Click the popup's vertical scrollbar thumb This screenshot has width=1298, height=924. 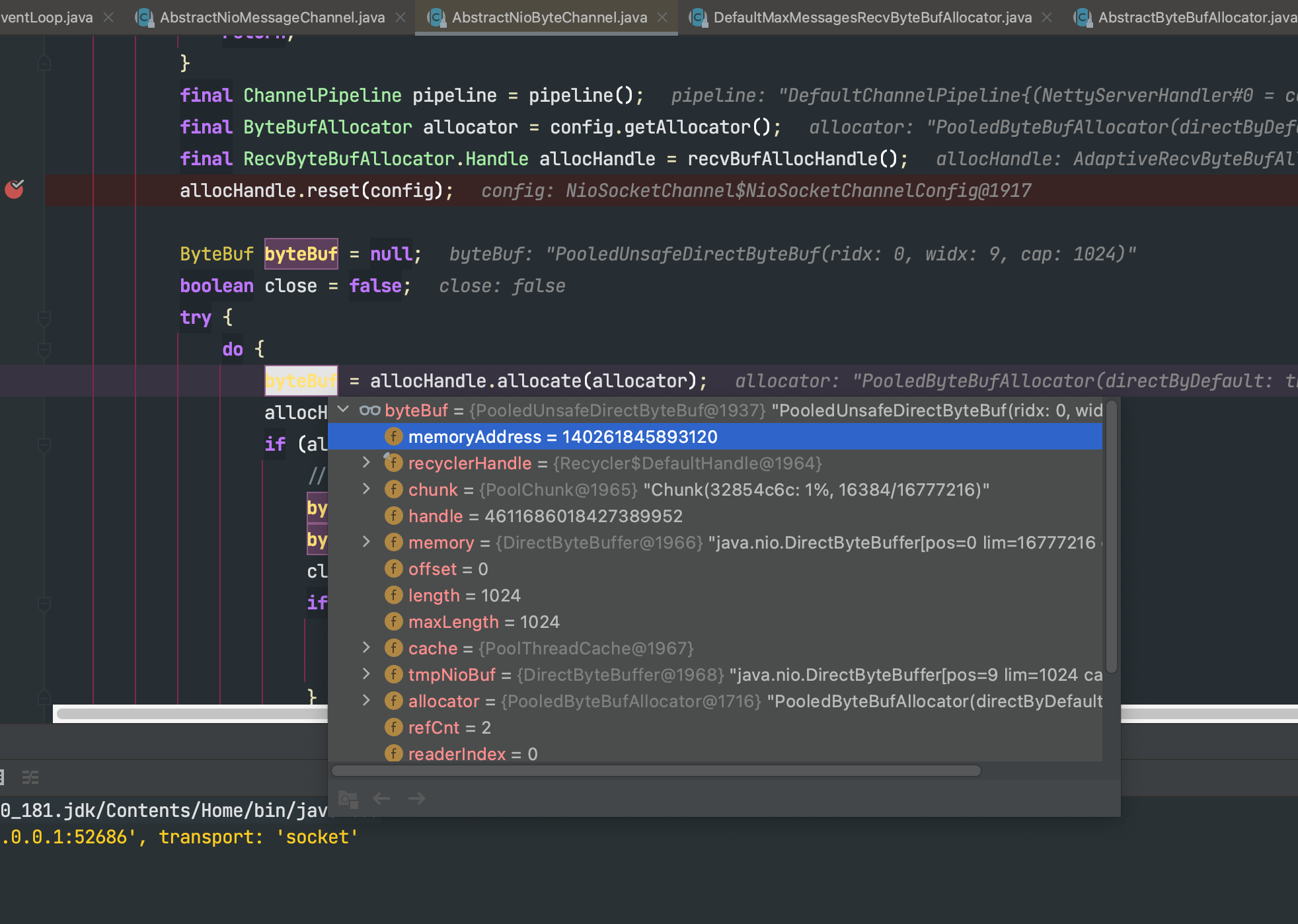pos(1111,535)
